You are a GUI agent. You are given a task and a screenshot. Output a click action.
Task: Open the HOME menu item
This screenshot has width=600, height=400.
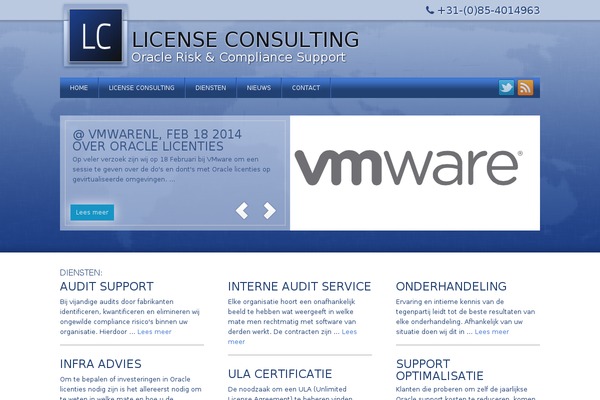click(x=79, y=88)
